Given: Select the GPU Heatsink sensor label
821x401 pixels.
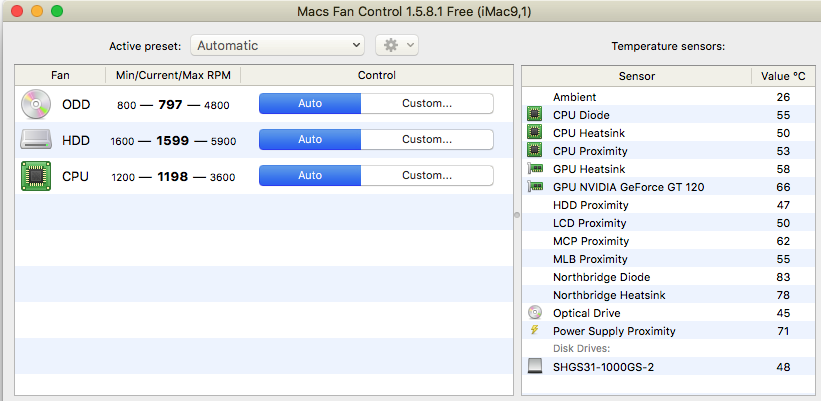Looking at the screenshot, I should [x=589, y=169].
